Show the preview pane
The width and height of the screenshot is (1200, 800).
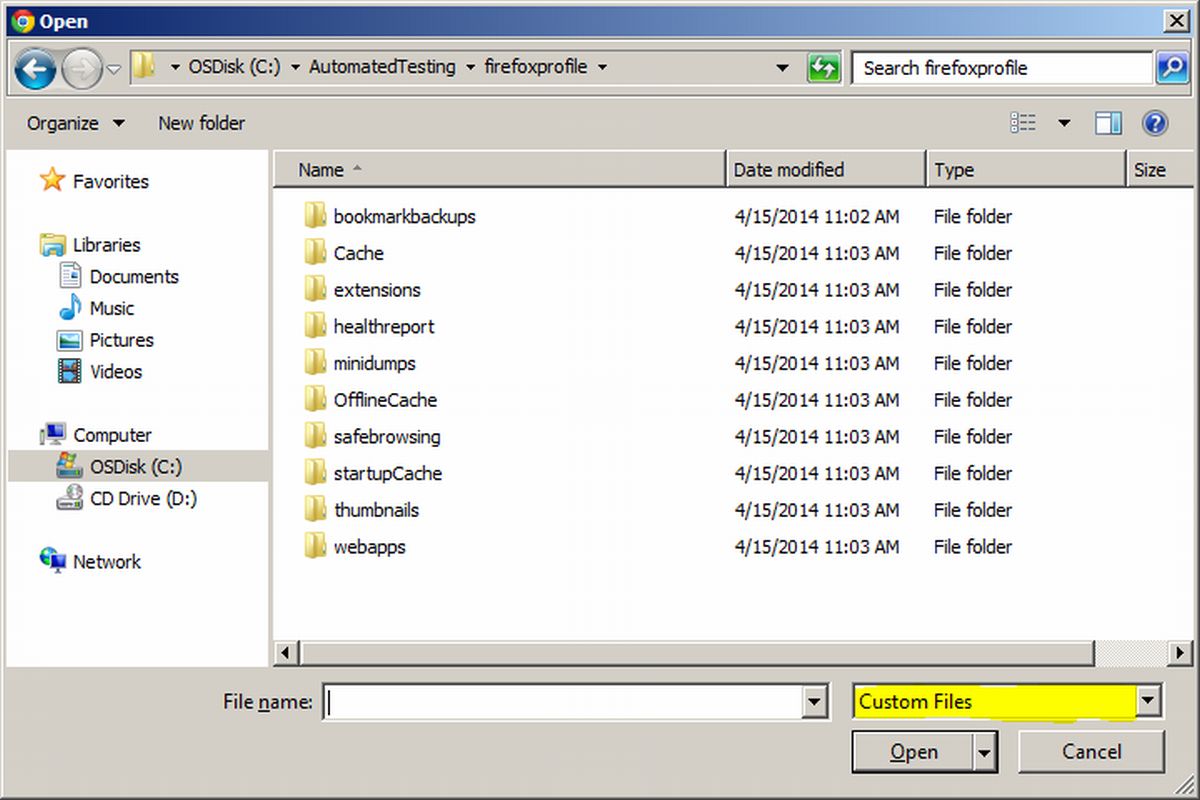coord(1108,122)
